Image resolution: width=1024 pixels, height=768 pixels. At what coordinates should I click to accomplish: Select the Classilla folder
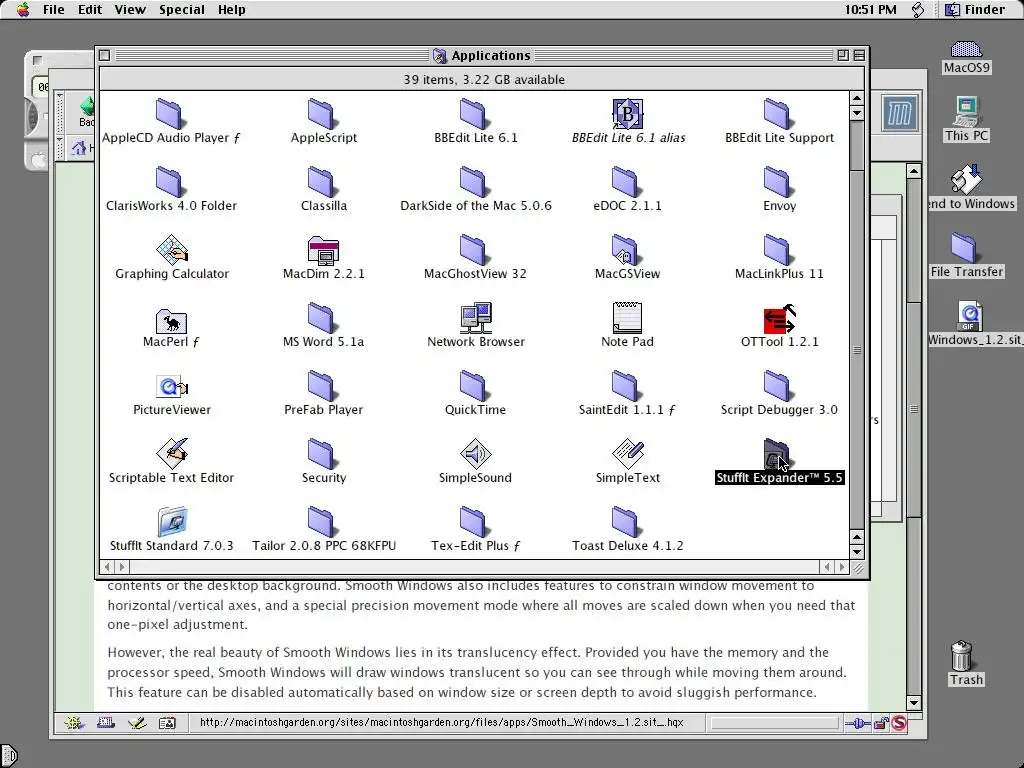point(321,182)
